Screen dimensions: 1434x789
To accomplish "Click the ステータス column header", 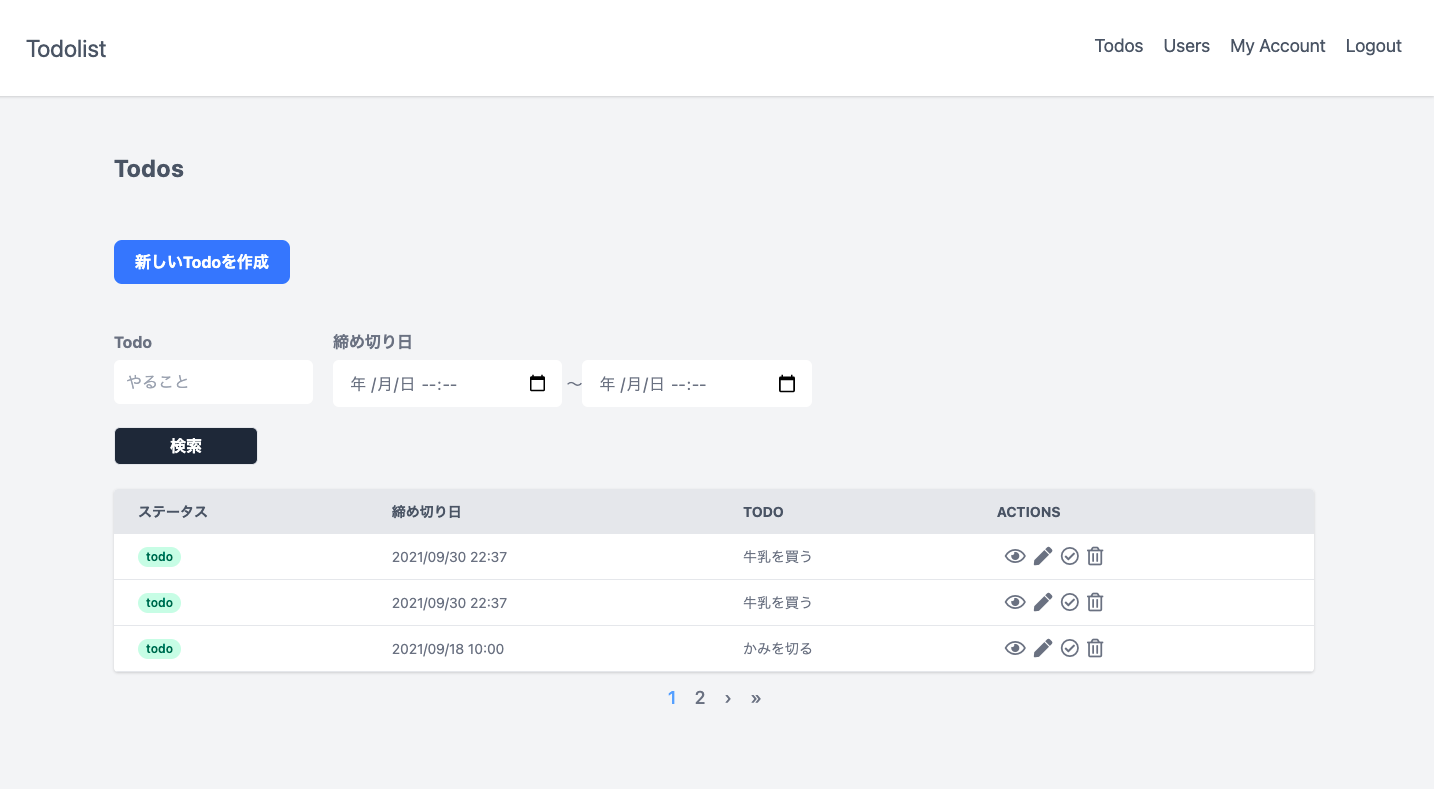I will pyautogui.click(x=173, y=512).
